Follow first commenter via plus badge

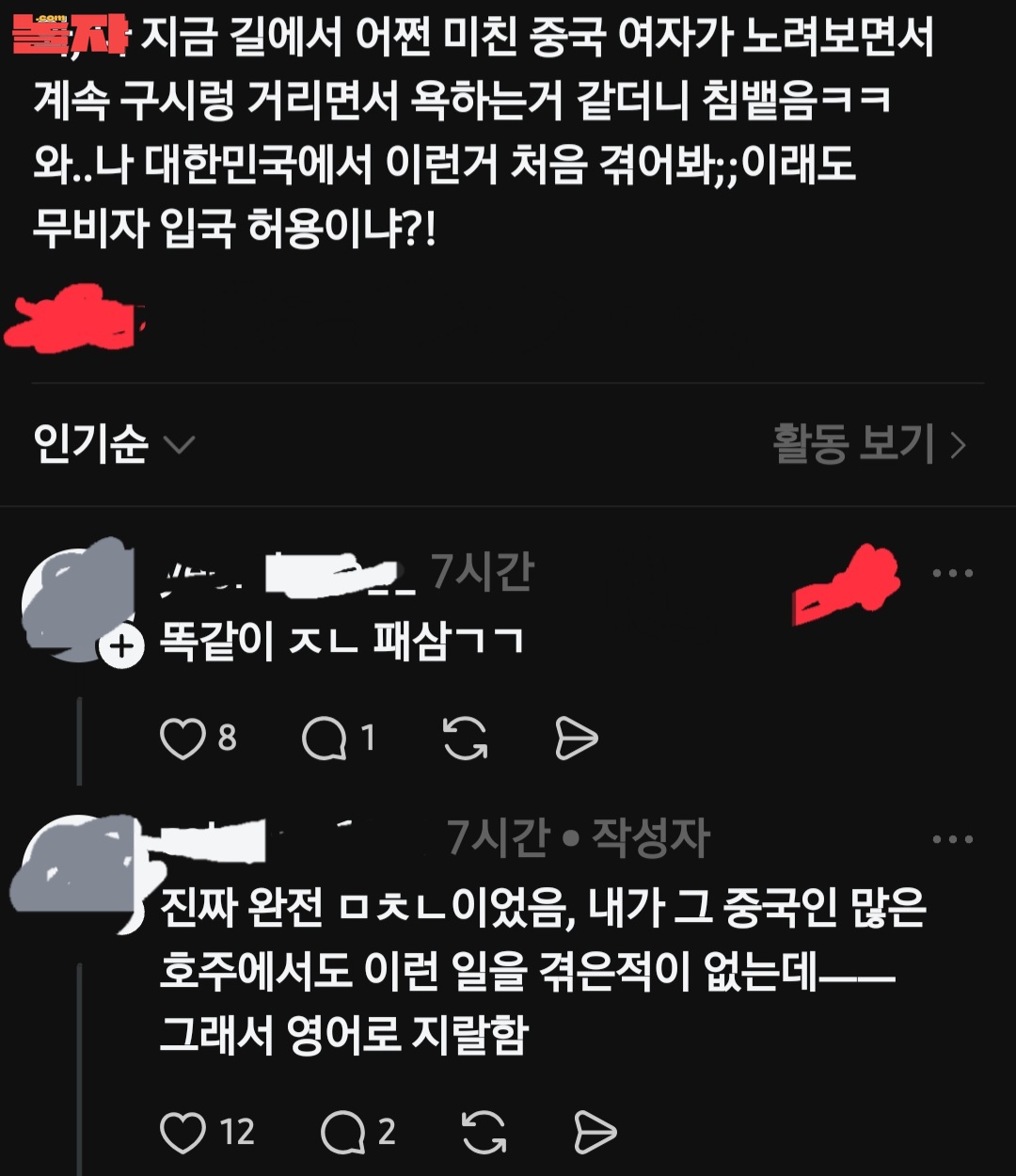(x=122, y=646)
